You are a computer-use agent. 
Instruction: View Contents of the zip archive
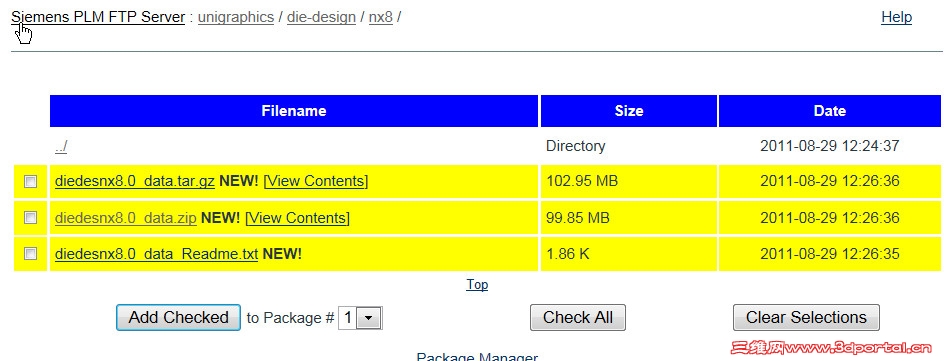click(297, 218)
